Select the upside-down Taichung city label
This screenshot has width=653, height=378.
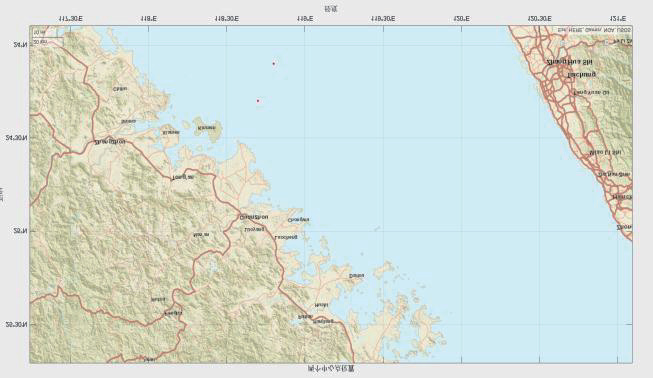point(581,75)
